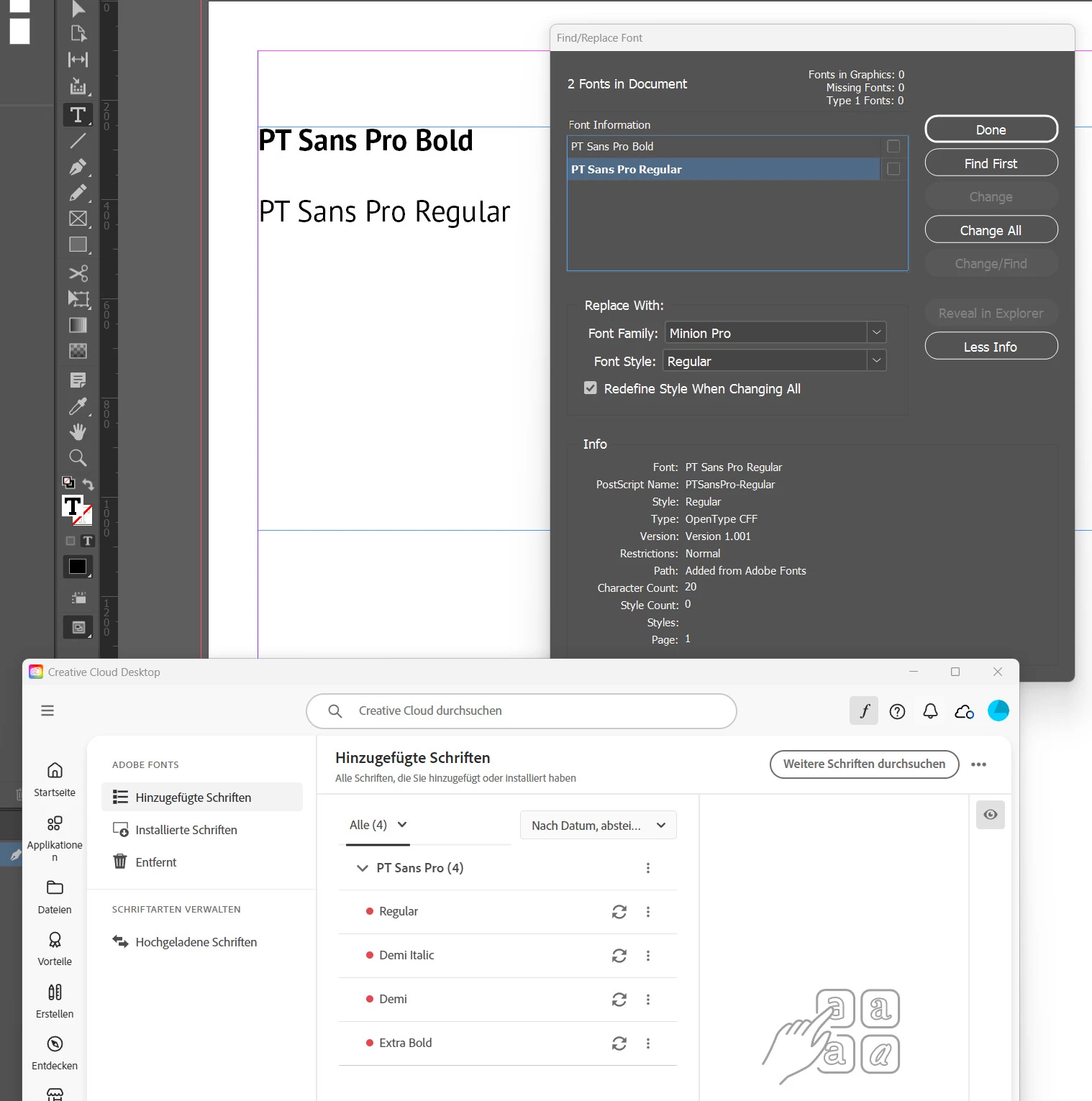Open more options beside Weitere Schriften durchsuchen
This screenshot has width=1092, height=1101.
tap(978, 764)
